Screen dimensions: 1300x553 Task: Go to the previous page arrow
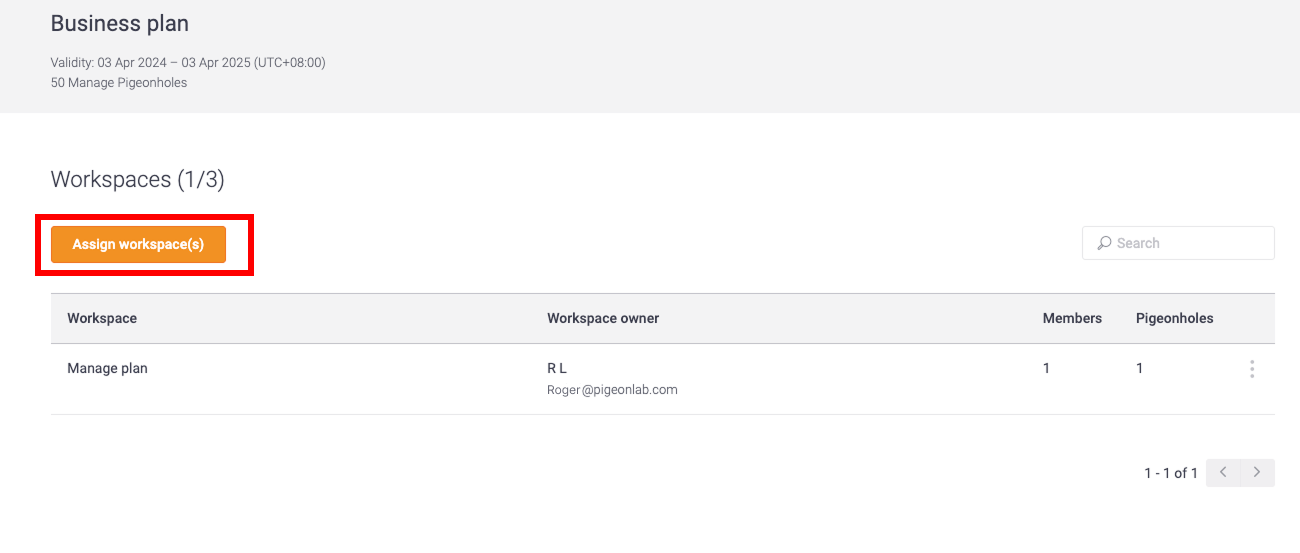point(1223,472)
